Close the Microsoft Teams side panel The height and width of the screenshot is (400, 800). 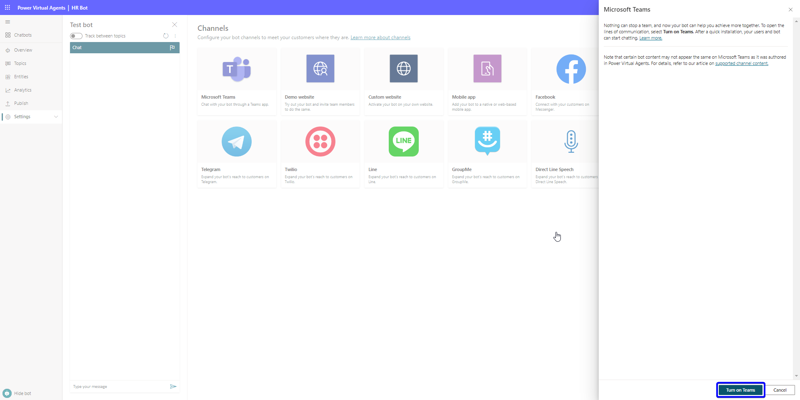click(790, 10)
